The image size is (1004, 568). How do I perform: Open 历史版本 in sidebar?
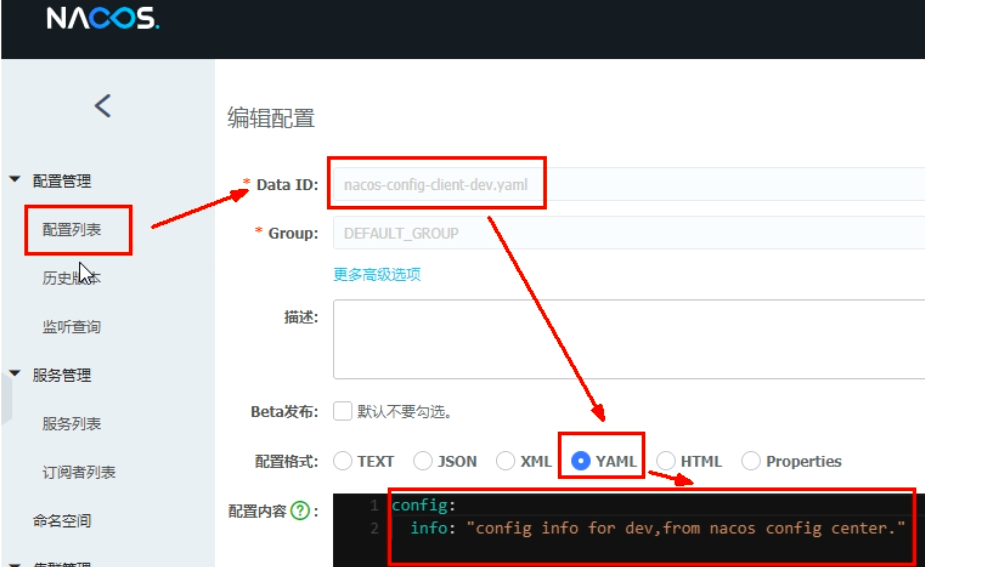[x=72, y=278]
